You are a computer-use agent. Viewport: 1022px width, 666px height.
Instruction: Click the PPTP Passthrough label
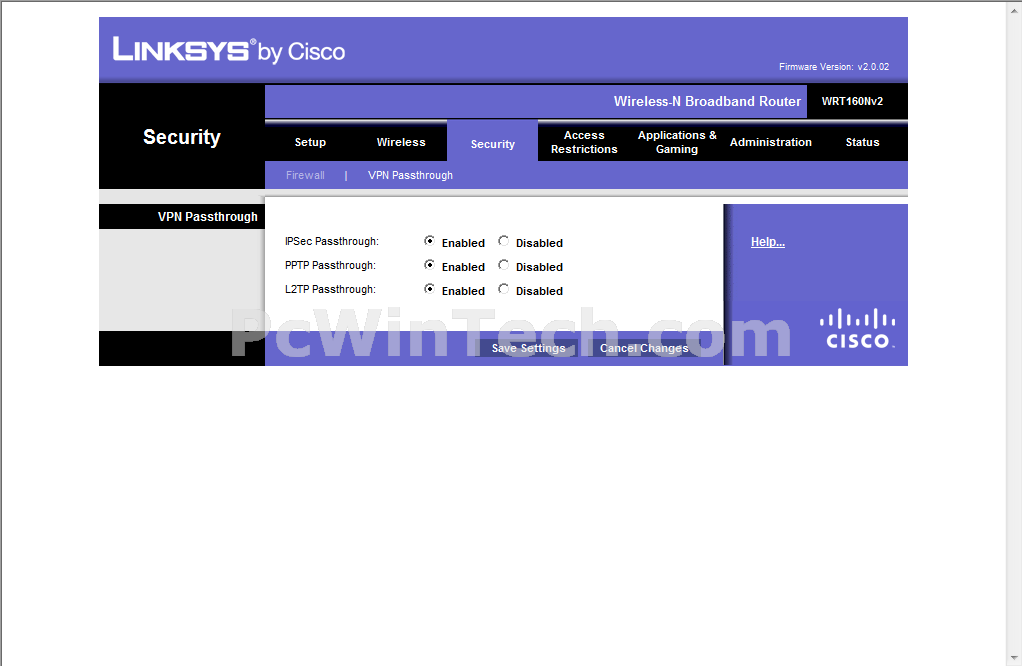(x=330, y=265)
